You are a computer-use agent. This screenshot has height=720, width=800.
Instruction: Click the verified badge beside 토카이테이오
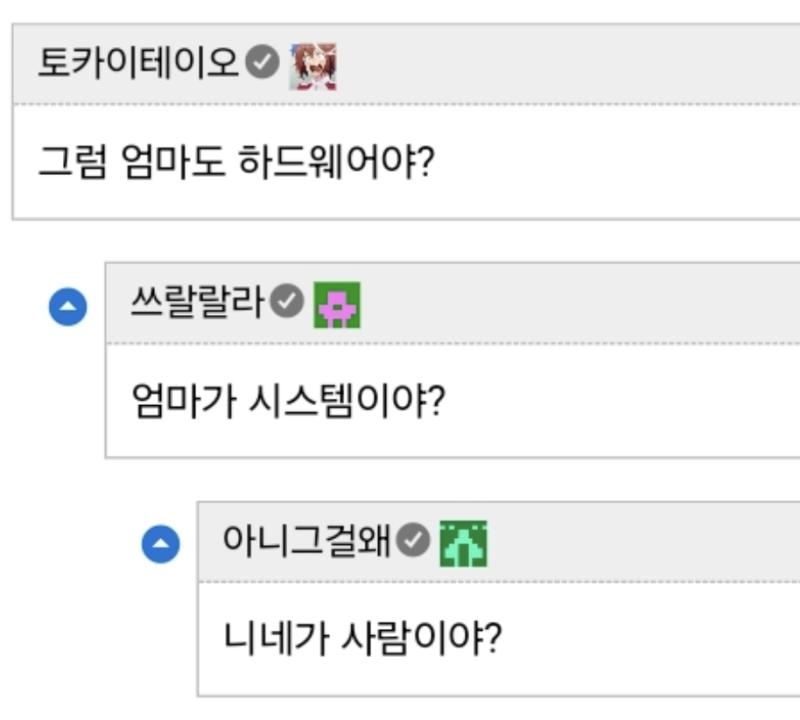(x=262, y=65)
